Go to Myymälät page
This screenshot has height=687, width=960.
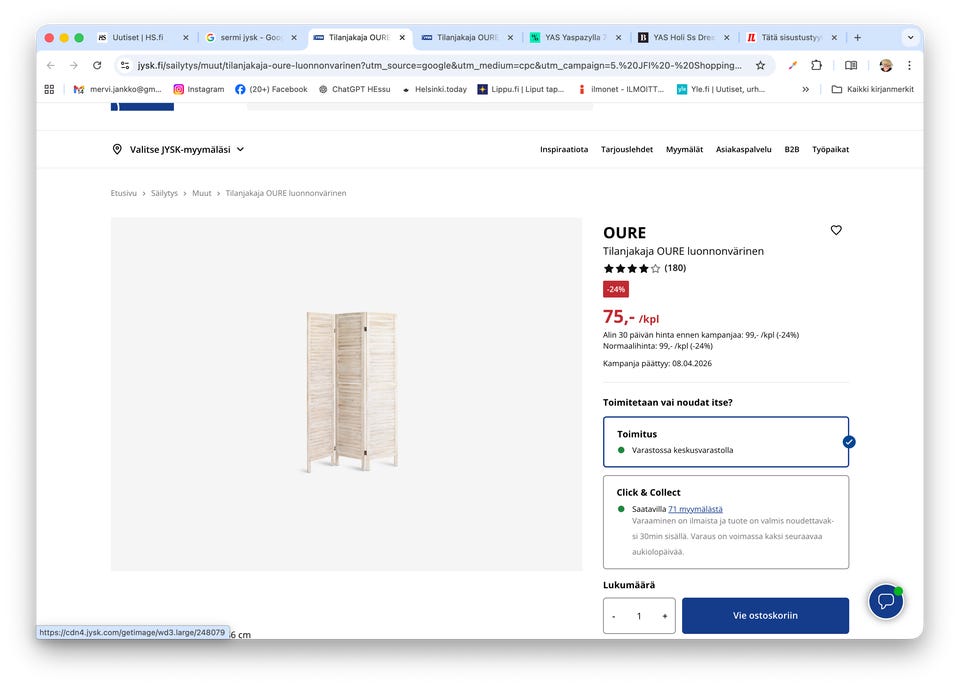pos(684,149)
